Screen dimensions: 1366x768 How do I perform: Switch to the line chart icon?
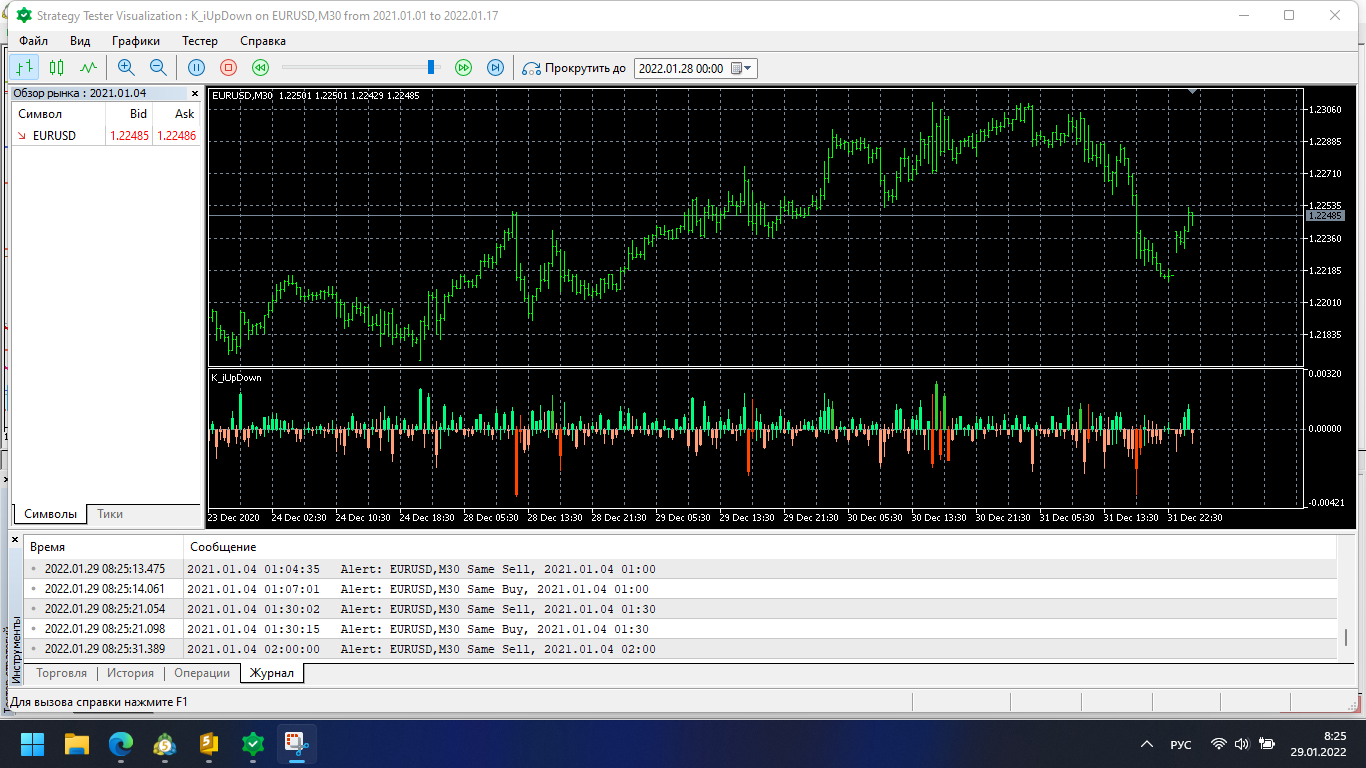pos(89,68)
